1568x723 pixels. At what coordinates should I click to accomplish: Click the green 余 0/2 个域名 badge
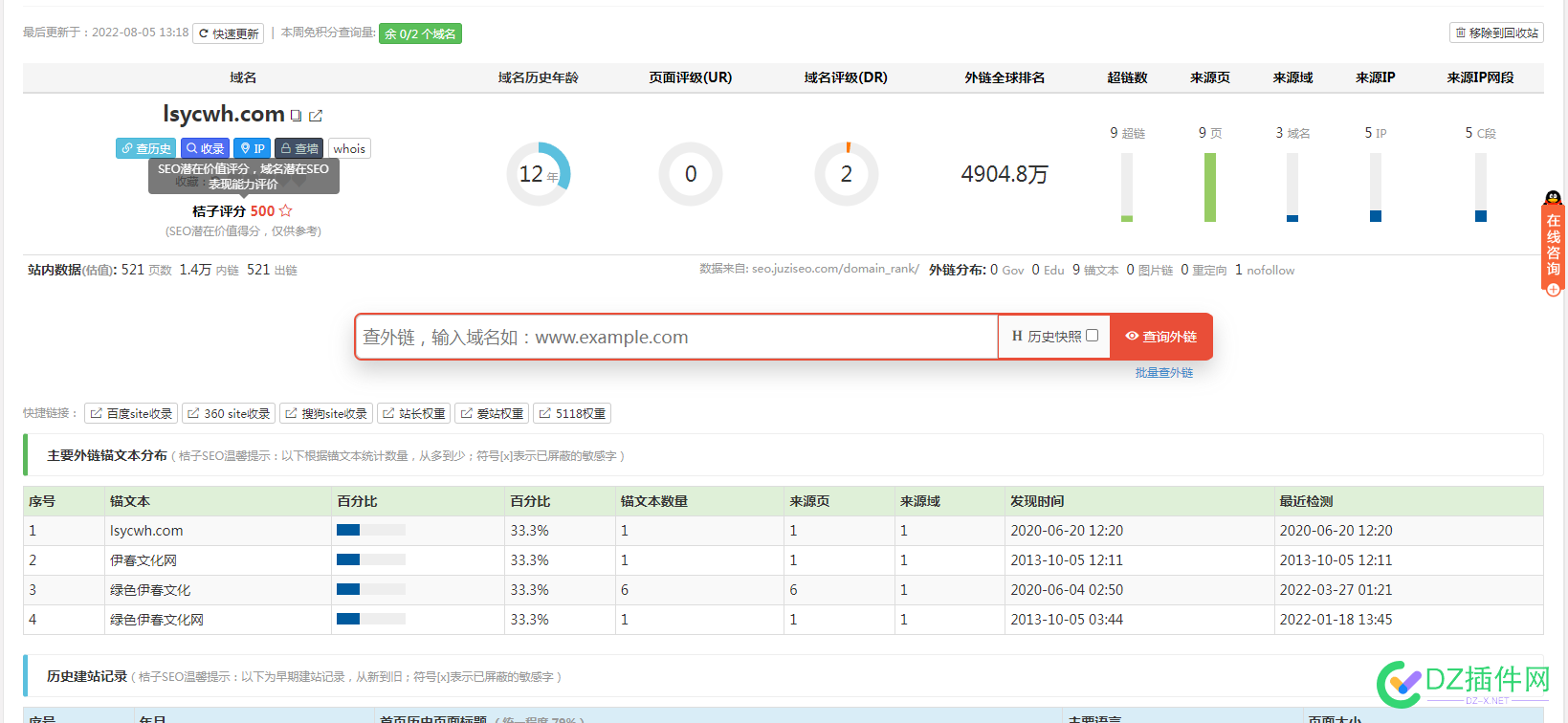point(420,33)
